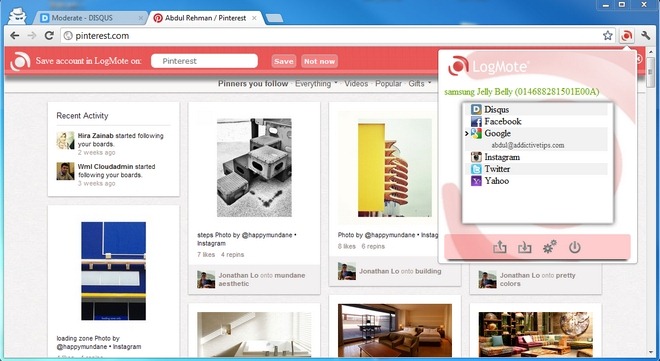
Task: Reload the Pinterest page
Action: point(49,36)
